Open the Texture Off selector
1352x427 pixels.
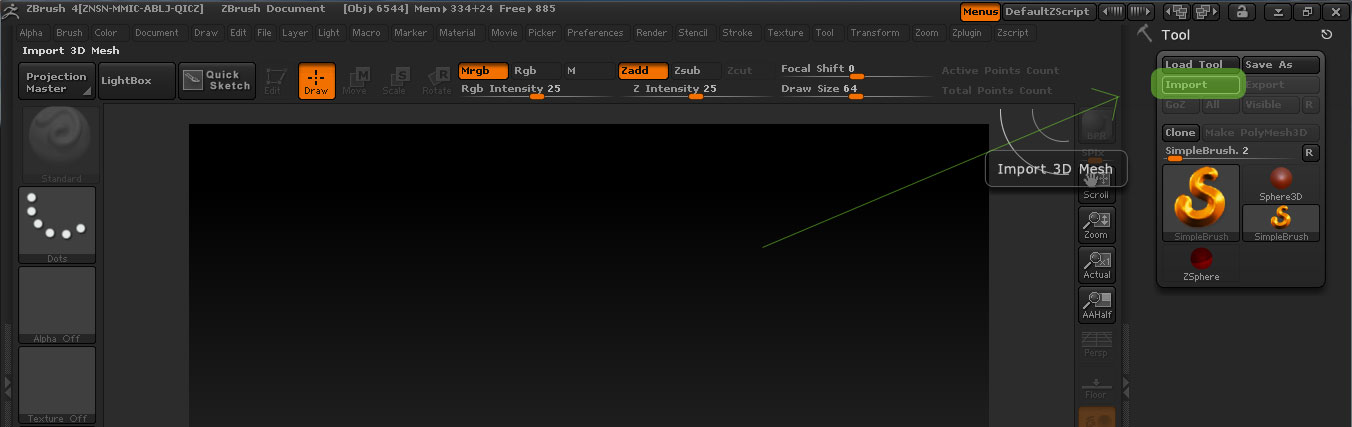pyautogui.click(x=57, y=385)
